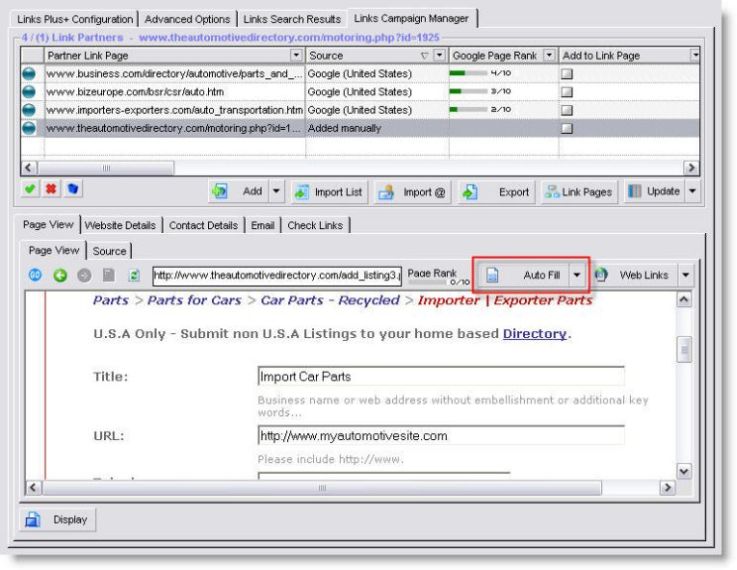737x570 pixels.
Task: Tick Add to Link Page for importers-exporters.com
Action: point(567,110)
